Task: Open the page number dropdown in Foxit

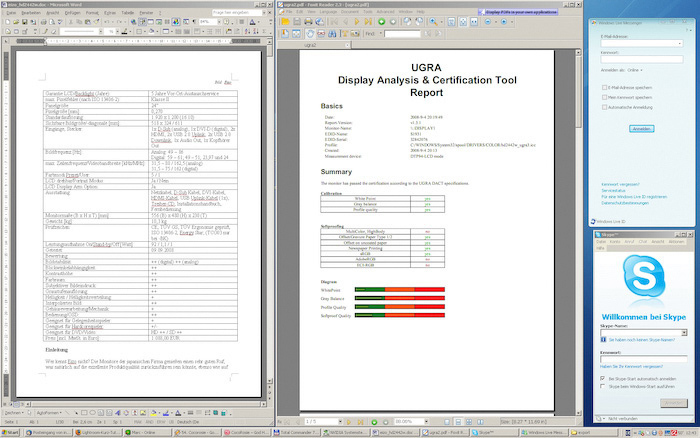Action: pyautogui.click(x=340, y=421)
